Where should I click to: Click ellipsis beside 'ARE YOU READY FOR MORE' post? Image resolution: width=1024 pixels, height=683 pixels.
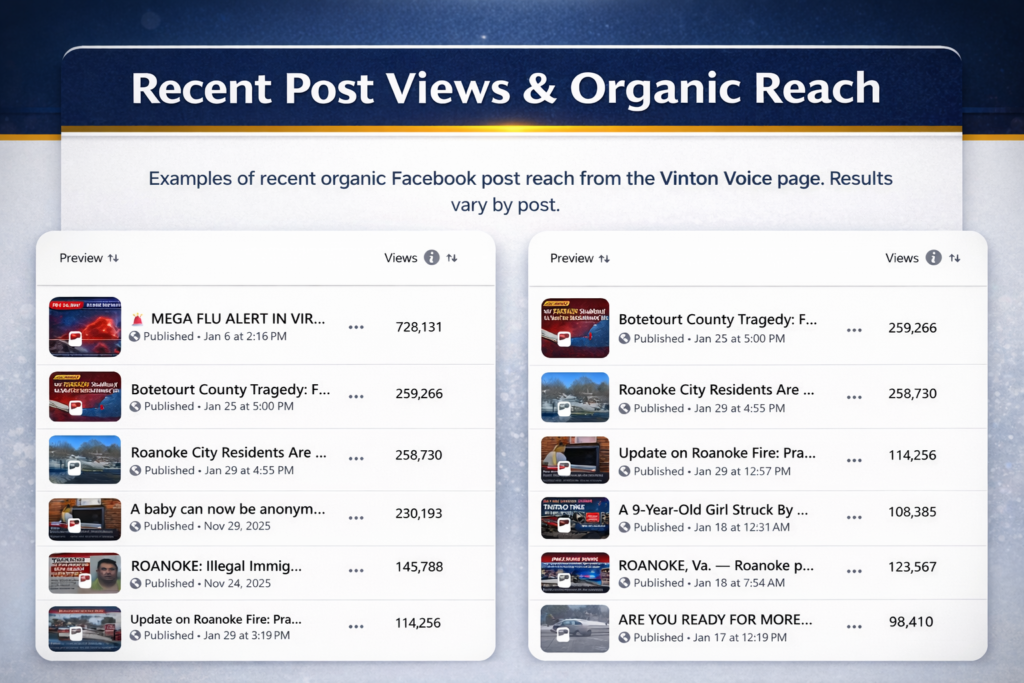point(853,628)
